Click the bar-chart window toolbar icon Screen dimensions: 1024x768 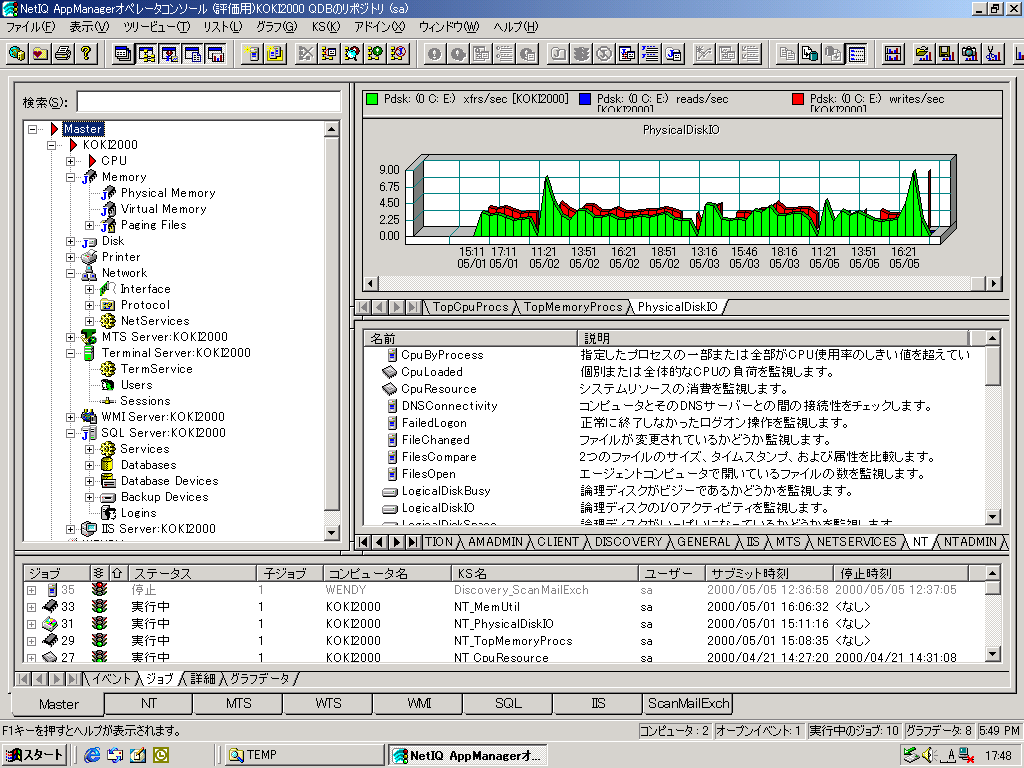point(893,53)
